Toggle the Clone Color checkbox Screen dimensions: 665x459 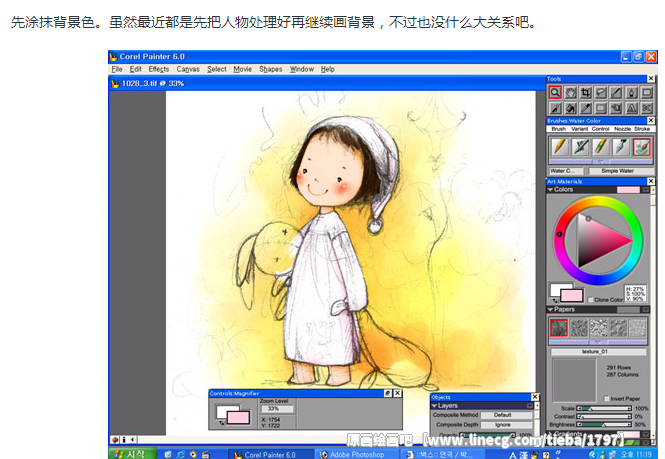590,299
